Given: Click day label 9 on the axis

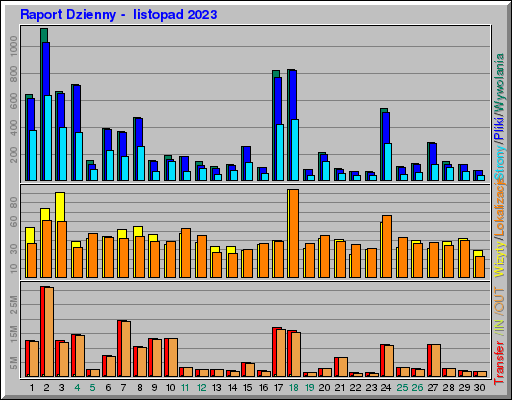Looking at the screenshot, I should click(154, 388).
